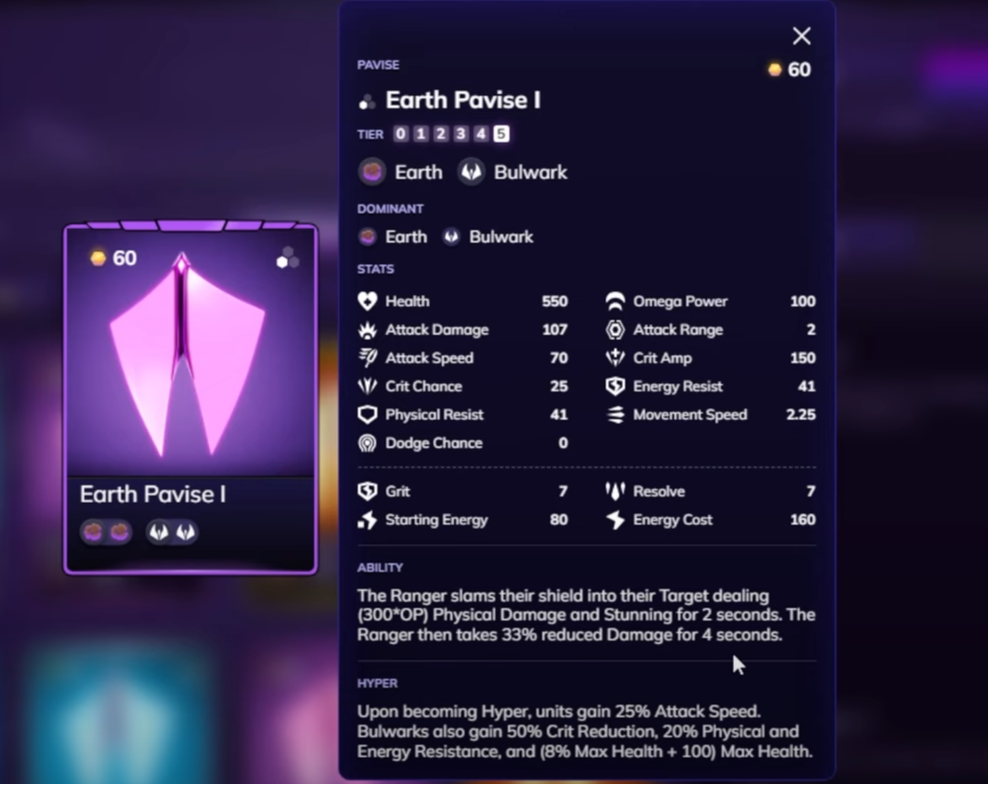The image size is (989, 785).
Task: Close the Earth Pavise details panel
Action: click(x=802, y=36)
